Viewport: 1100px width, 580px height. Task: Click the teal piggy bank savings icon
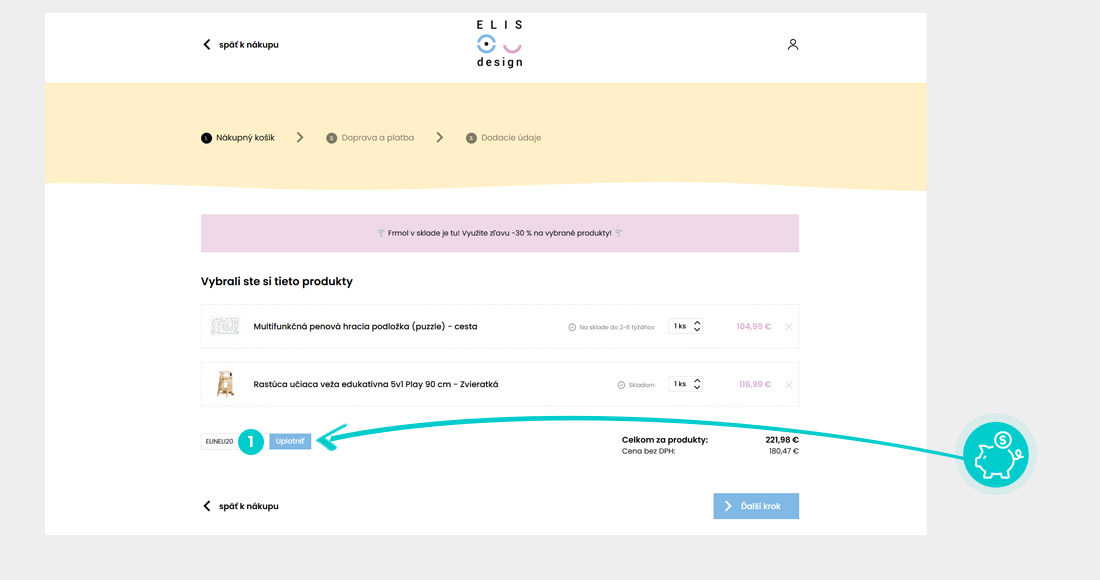[995, 454]
